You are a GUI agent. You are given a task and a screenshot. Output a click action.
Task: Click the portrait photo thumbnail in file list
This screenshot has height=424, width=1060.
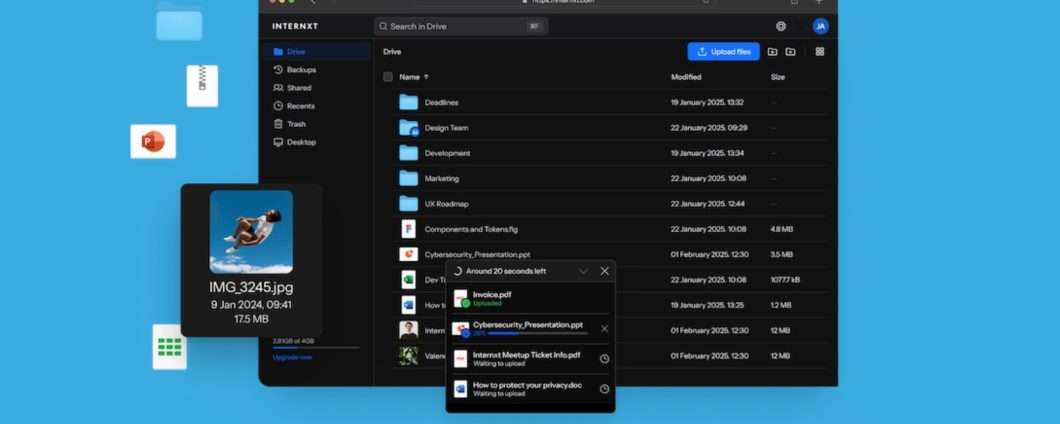(408, 330)
